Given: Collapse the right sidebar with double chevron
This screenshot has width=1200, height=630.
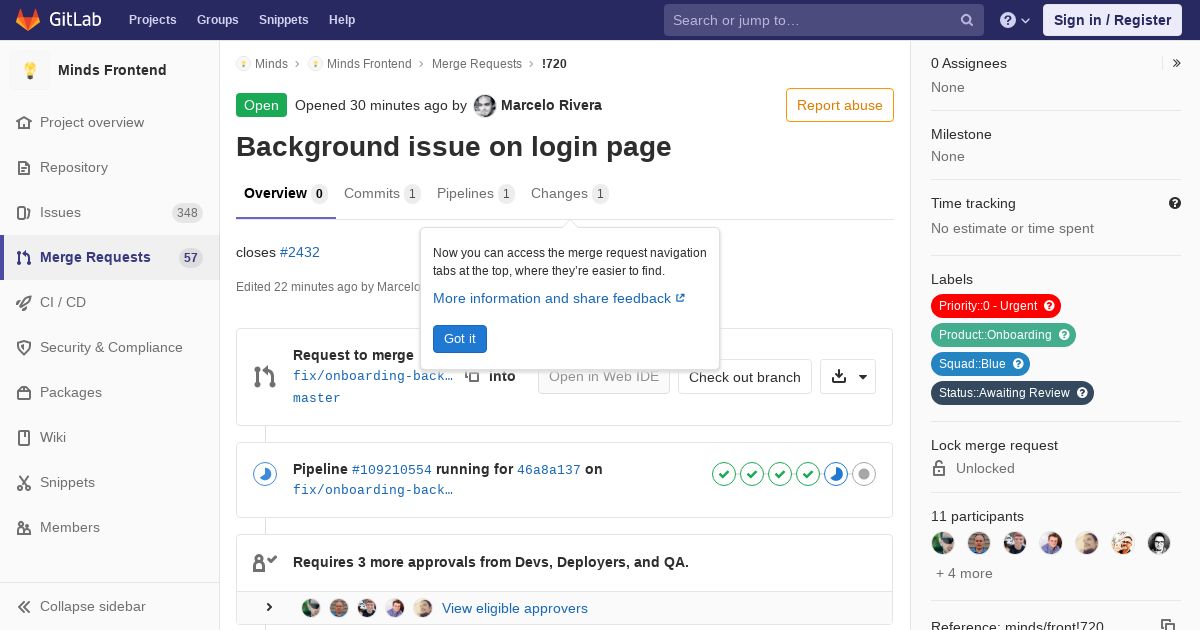Looking at the screenshot, I should (1177, 63).
